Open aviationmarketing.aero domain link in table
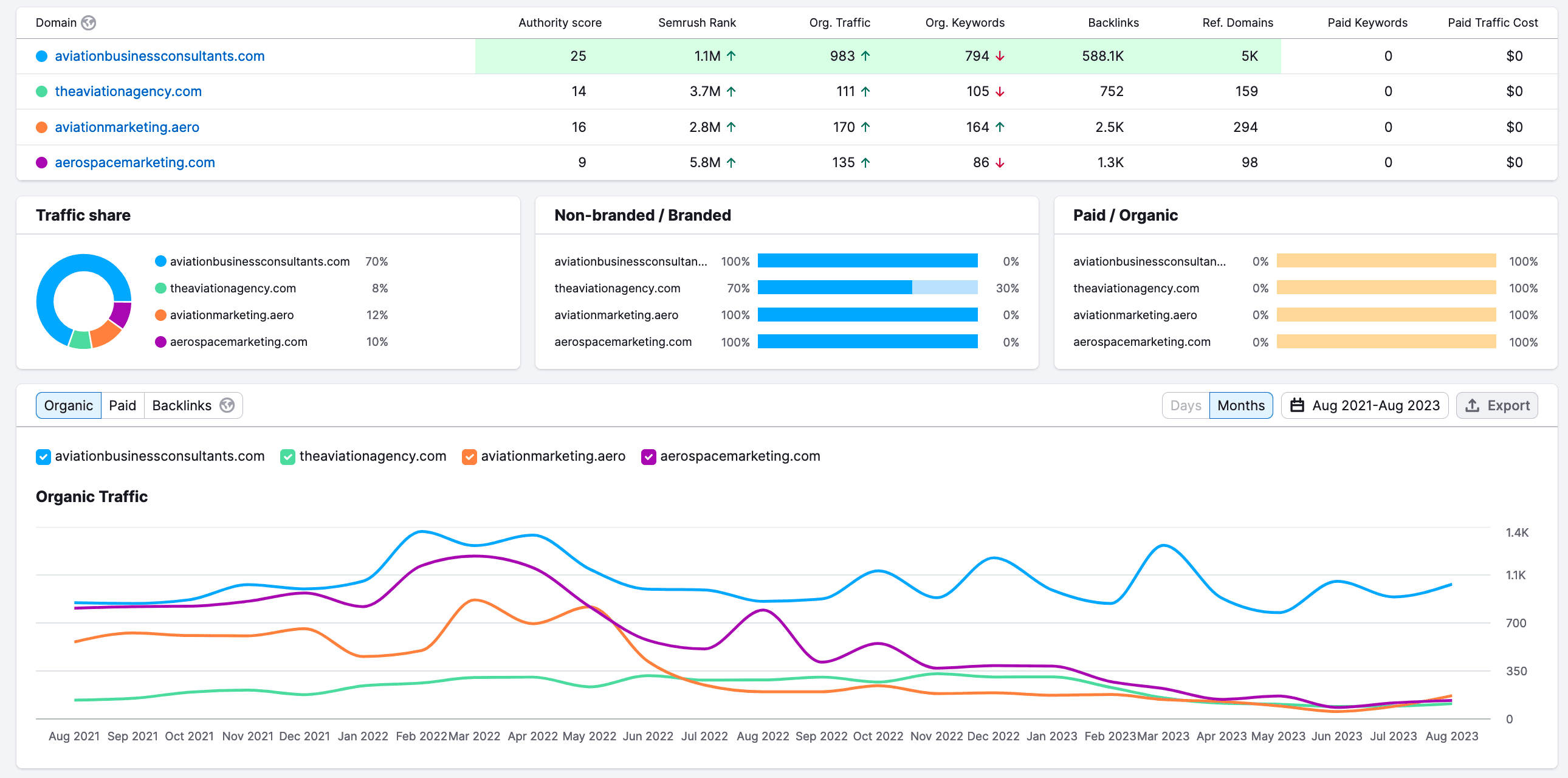This screenshot has height=778, width=1568. tap(126, 126)
